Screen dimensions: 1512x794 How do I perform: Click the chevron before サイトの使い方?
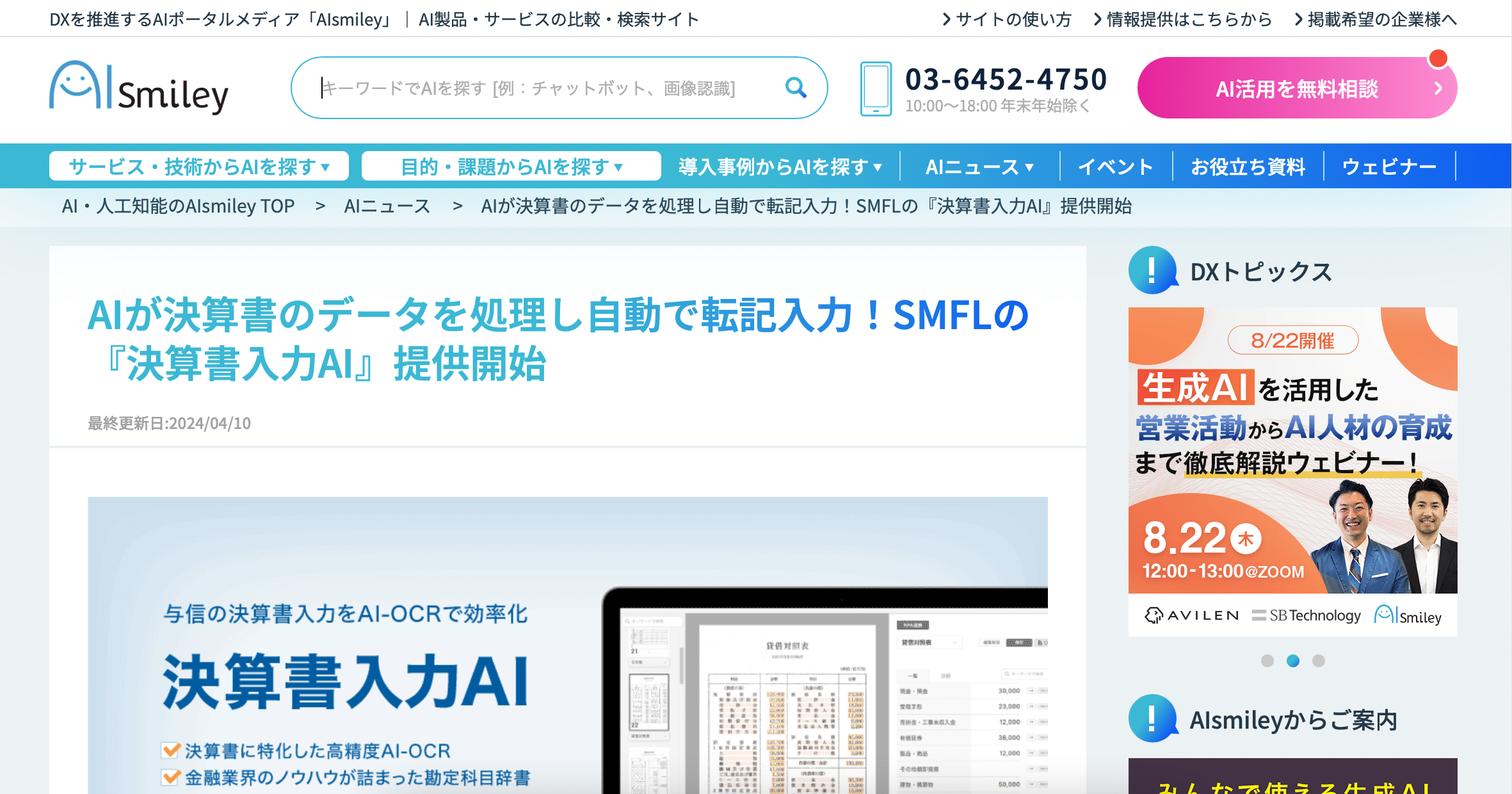point(947,19)
